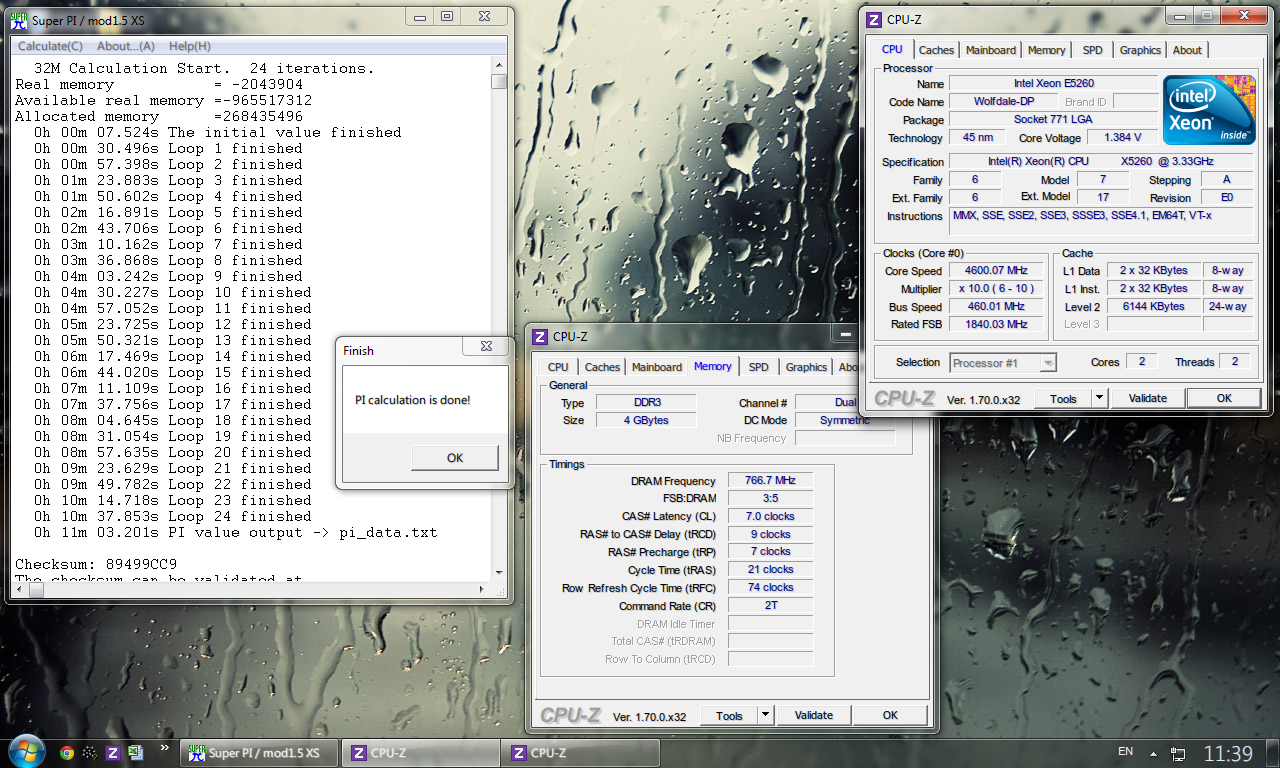This screenshot has width=1280, height=768.
Task: Open the EN language indicator
Action: point(1125,752)
